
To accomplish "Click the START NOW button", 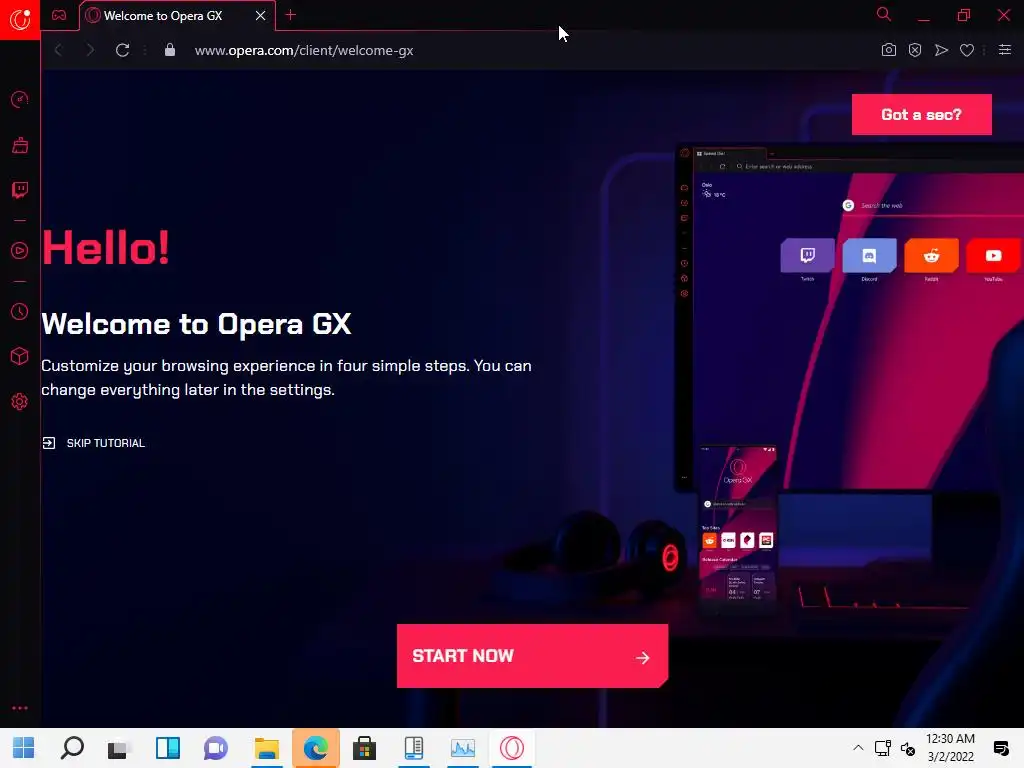I will click(532, 656).
